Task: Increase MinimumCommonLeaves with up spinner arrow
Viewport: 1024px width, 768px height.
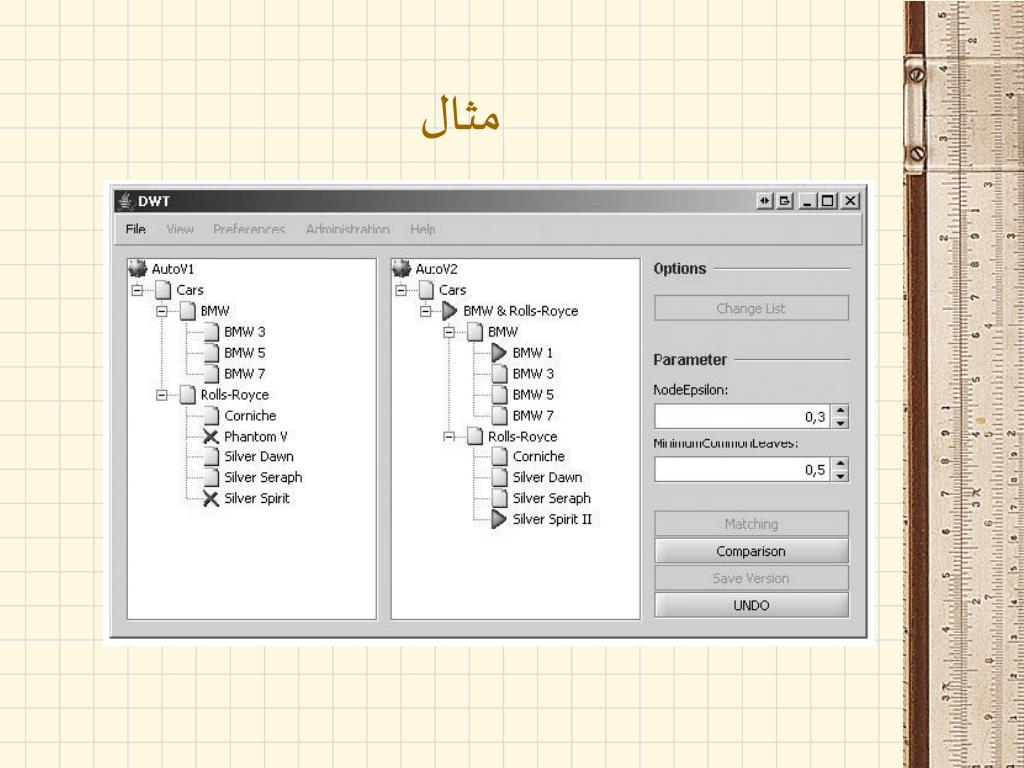Action: pos(841,464)
